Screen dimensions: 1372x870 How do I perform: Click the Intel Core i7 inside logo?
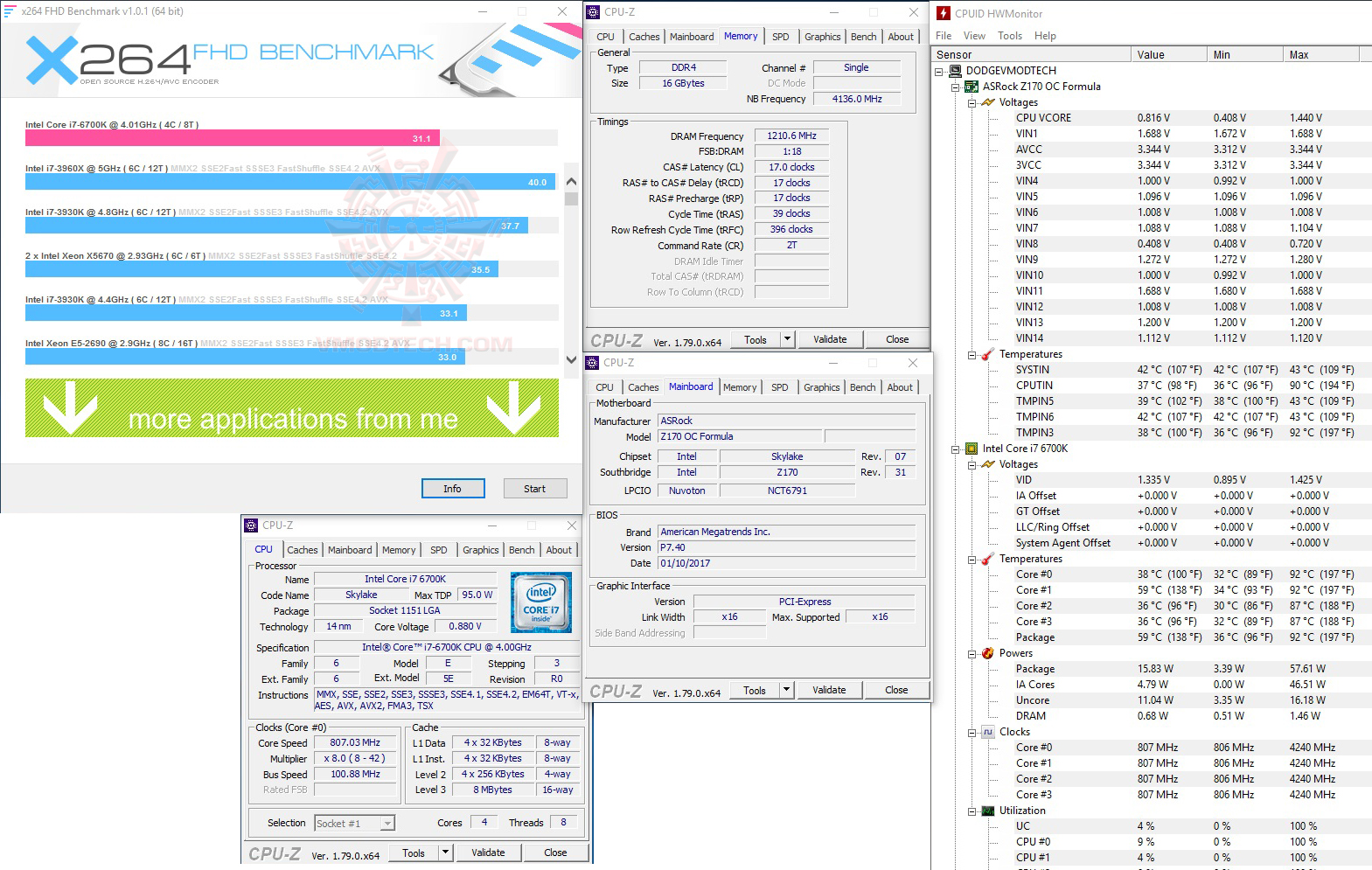pyautogui.click(x=541, y=602)
